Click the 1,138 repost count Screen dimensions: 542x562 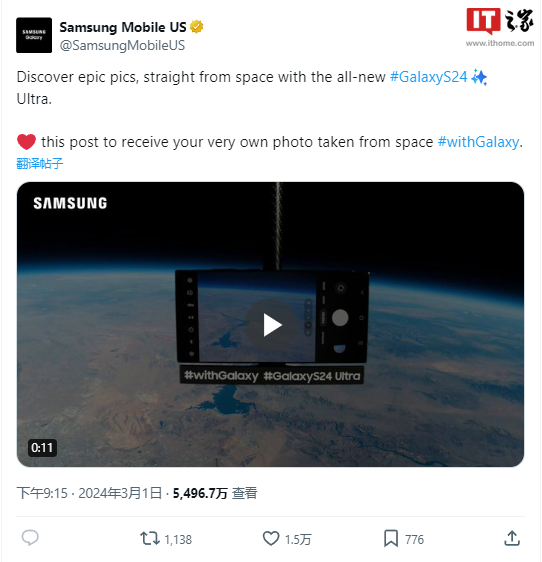point(178,539)
